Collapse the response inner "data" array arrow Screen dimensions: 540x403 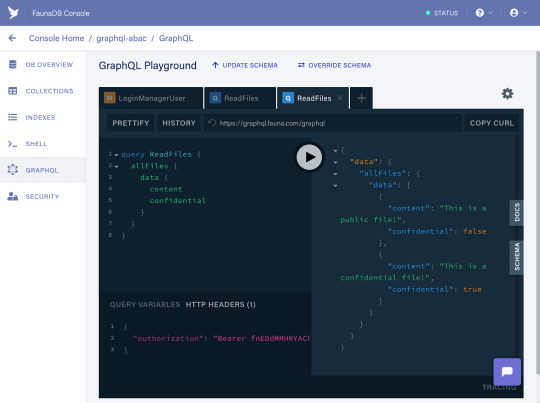point(335,186)
